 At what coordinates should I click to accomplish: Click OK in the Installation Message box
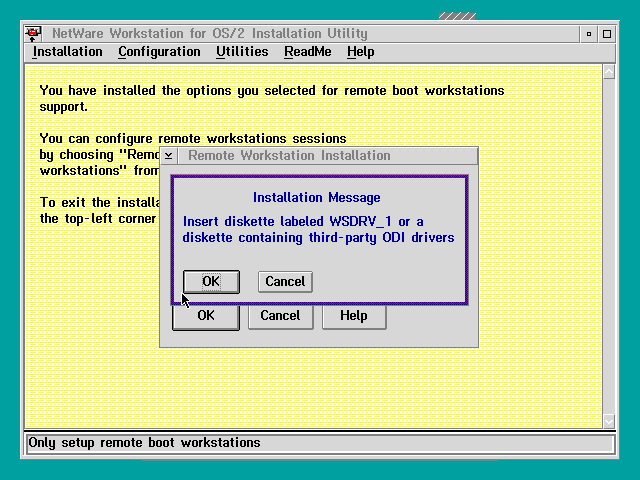(211, 282)
